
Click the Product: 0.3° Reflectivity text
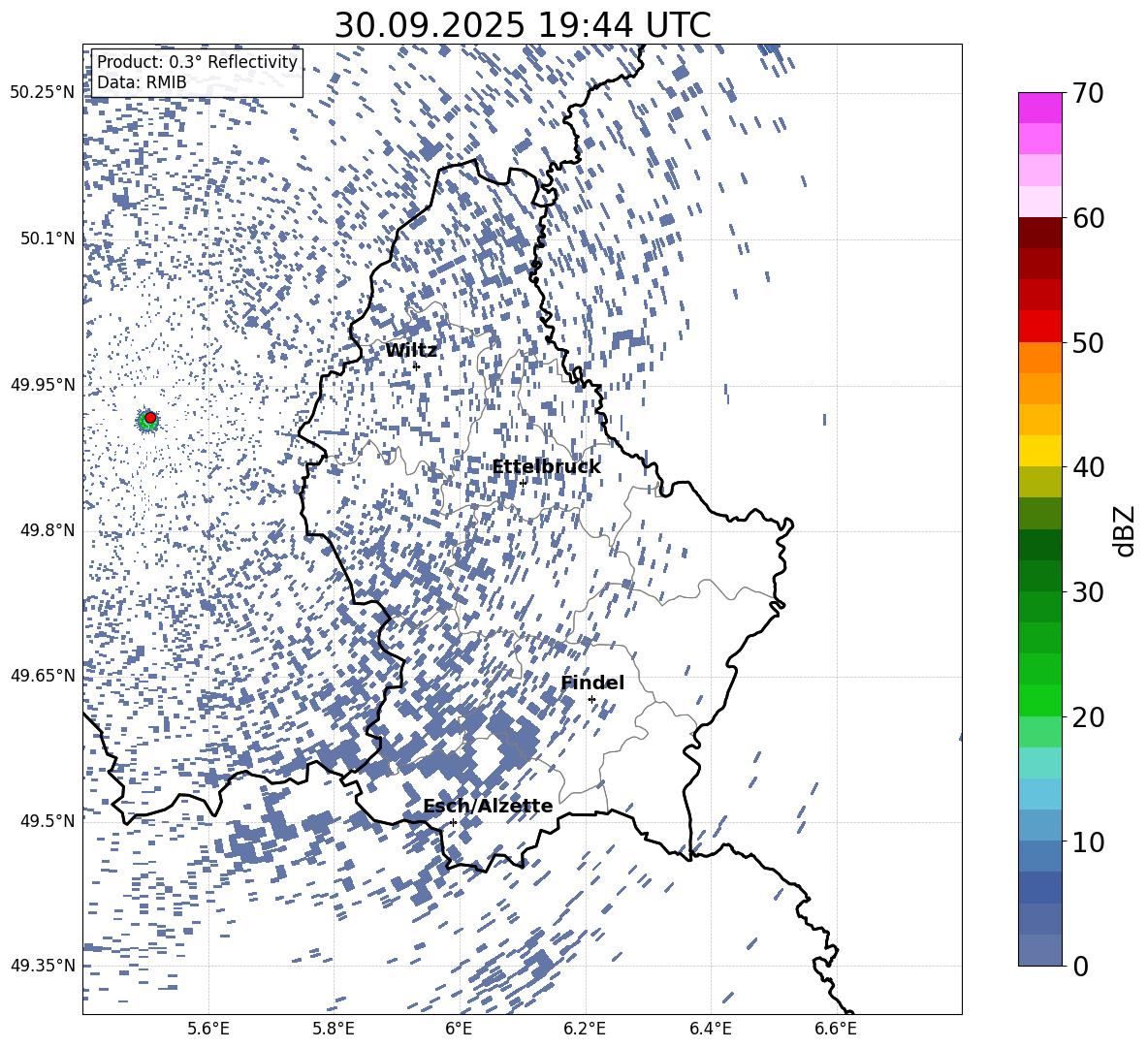click(197, 62)
